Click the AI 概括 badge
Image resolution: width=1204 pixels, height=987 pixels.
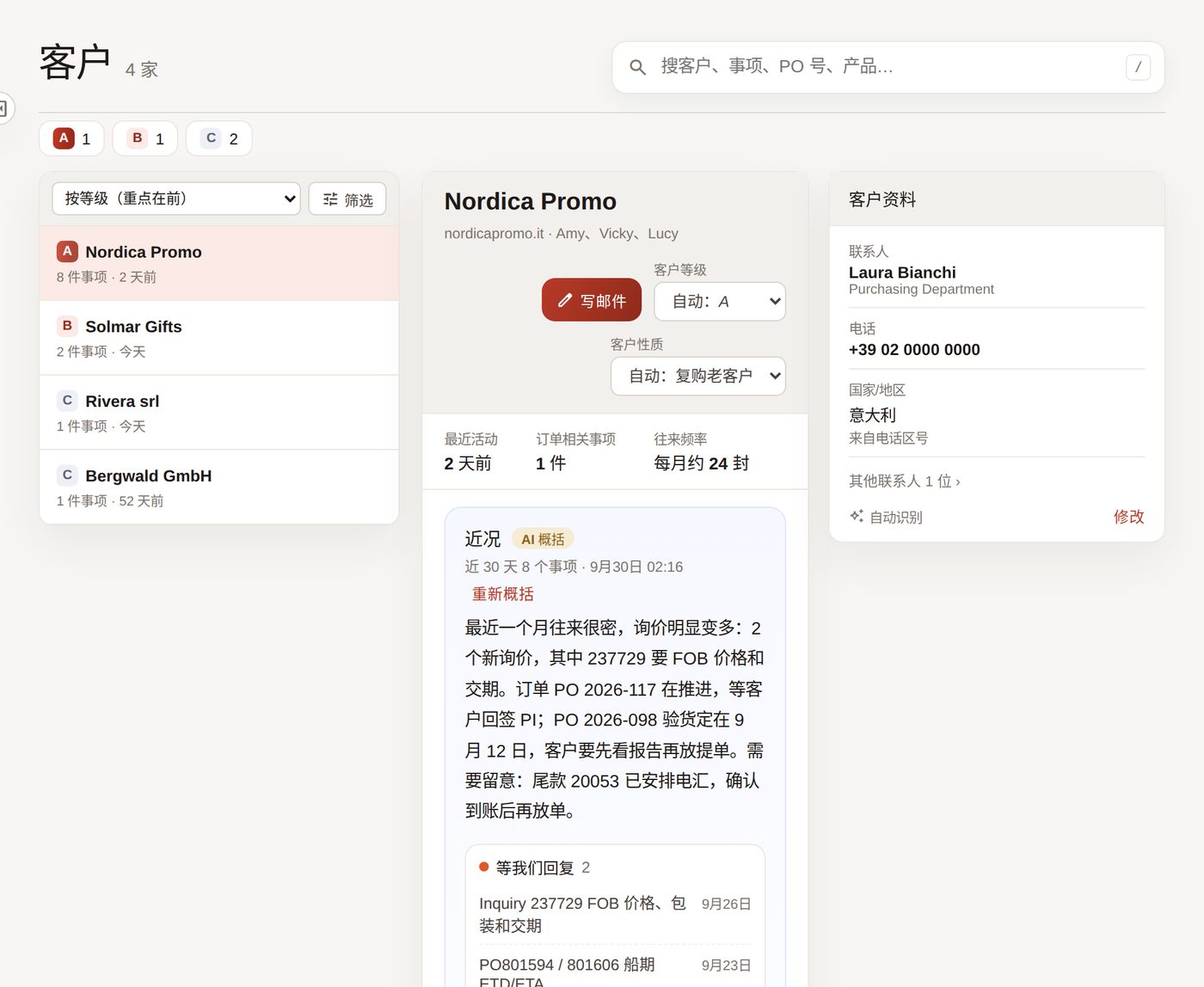point(543,539)
